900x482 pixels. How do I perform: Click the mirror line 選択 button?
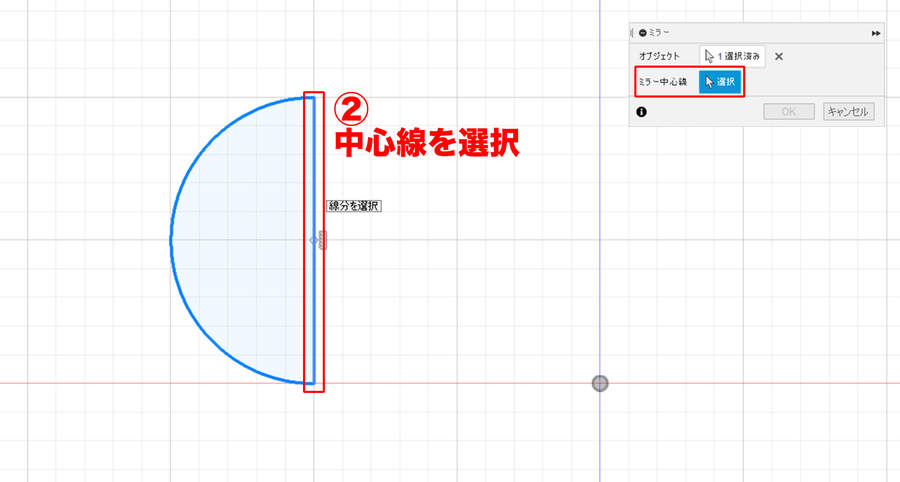[x=720, y=81]
